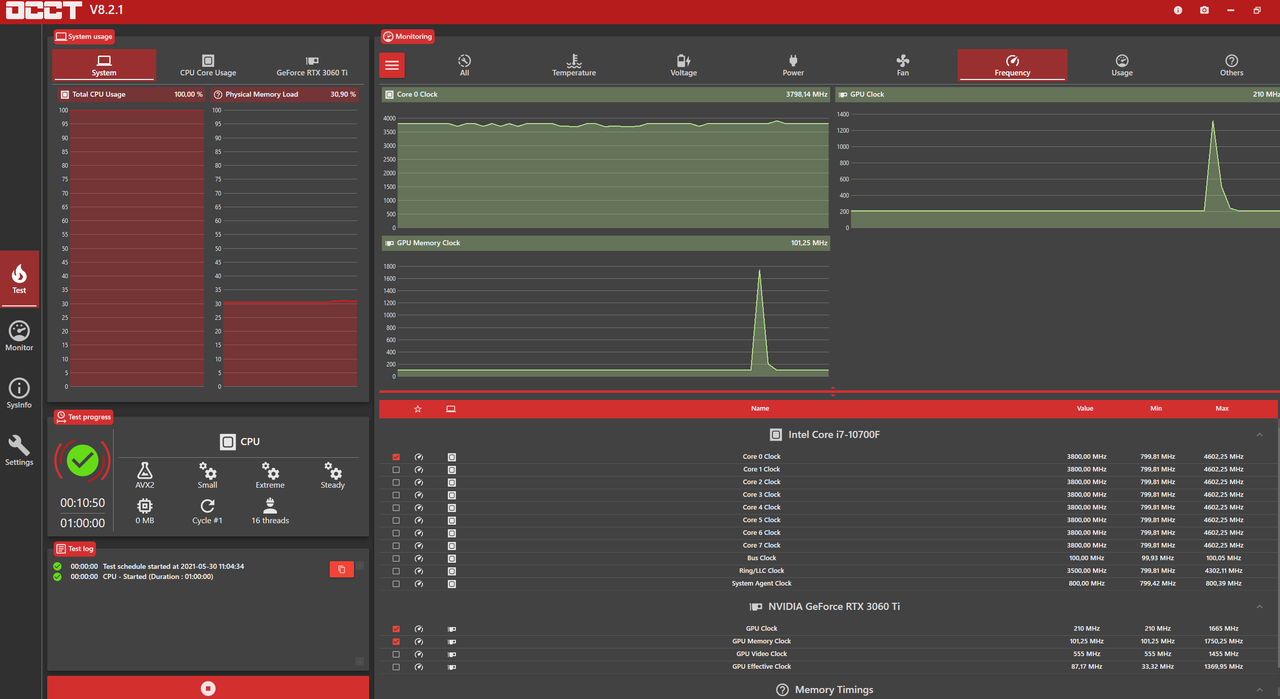The image size is (1280, 699).
Task: Collapse the Intel Core i7-10700F sensor group
Action: (x=1260, y=435)
